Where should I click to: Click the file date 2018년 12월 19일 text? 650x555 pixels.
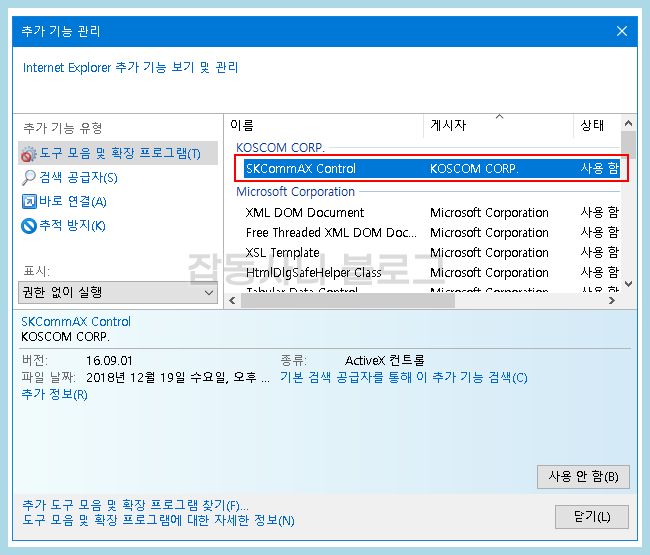(178, 378)
